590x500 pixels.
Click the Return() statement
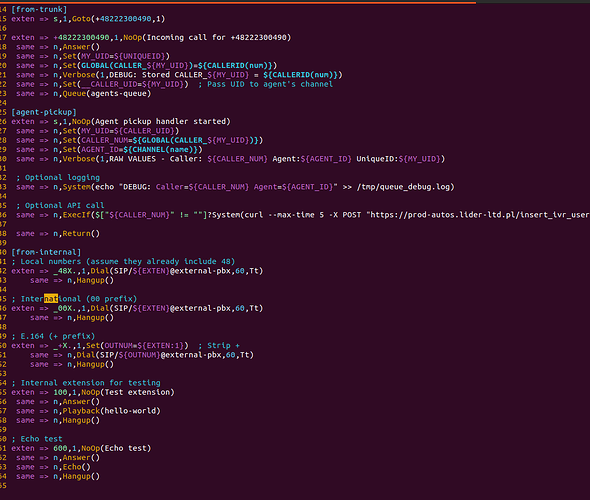point(81,234)
